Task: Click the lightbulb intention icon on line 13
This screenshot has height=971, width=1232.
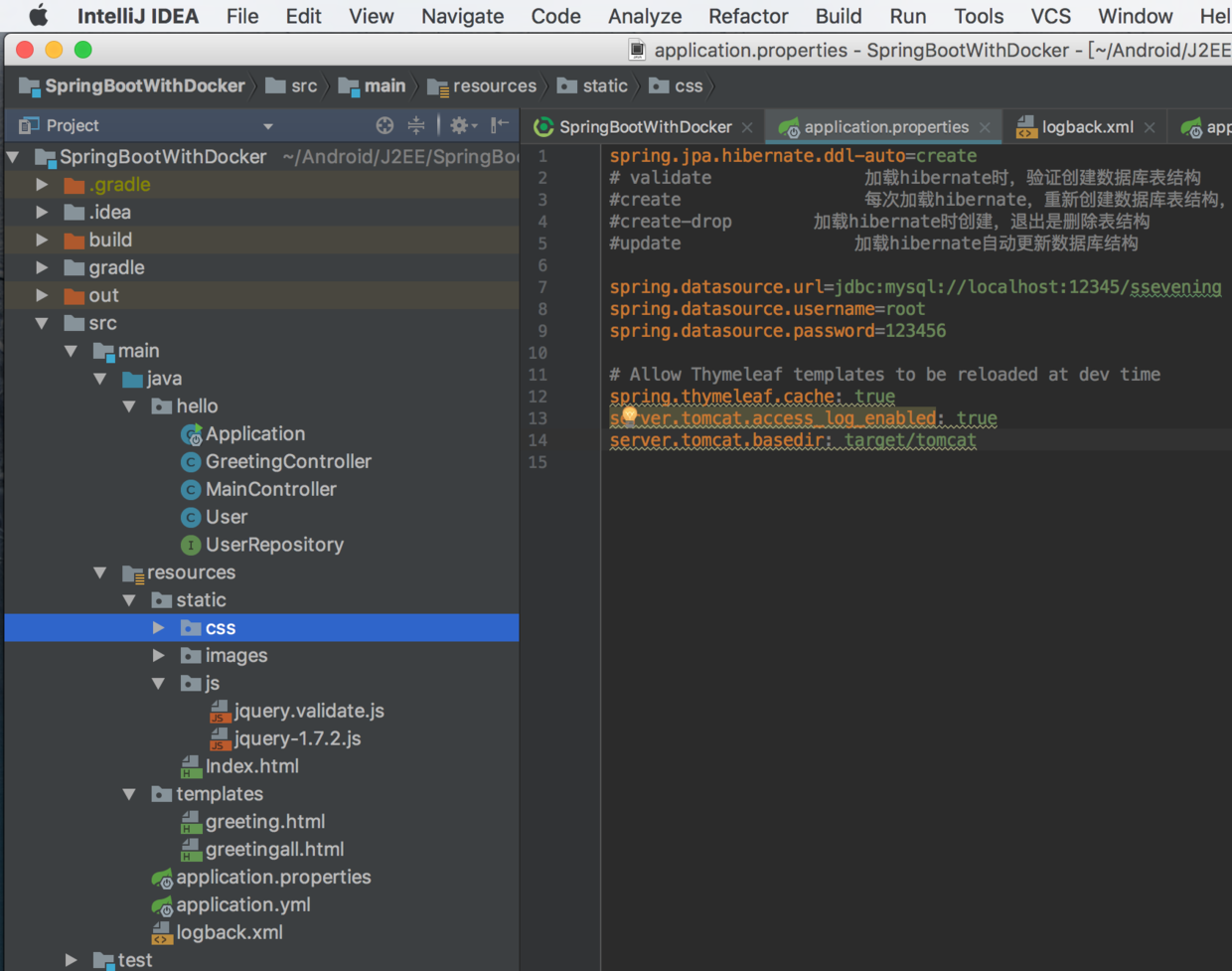Action: click(629, 414)
